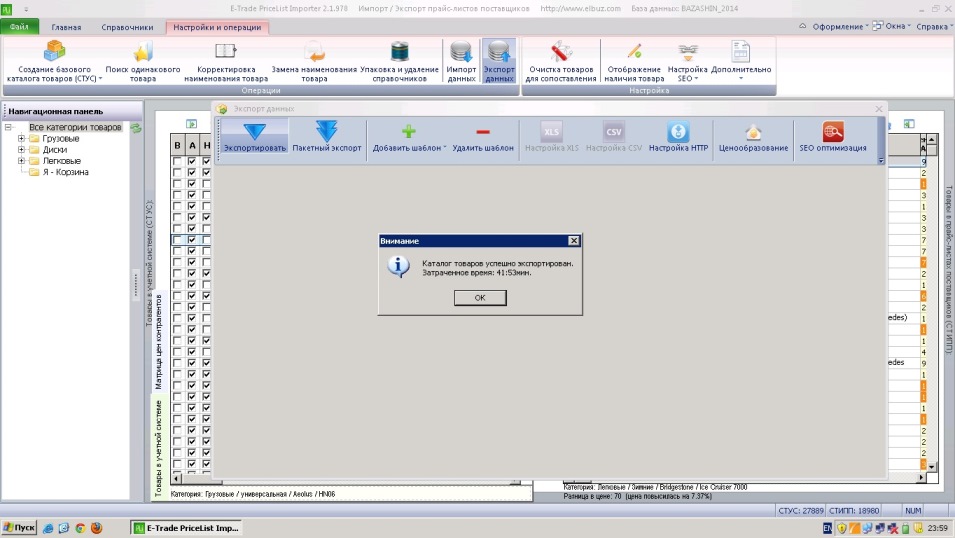Click OK in Внимание dialog
This screenshot has height=538, width=955.
coord(480,297)
